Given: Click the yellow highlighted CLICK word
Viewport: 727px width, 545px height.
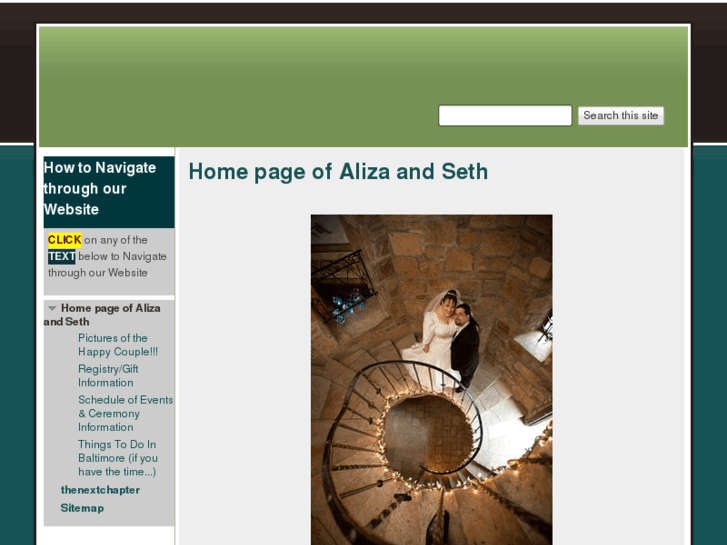Looking at the screenshot, I should [64, 240].
